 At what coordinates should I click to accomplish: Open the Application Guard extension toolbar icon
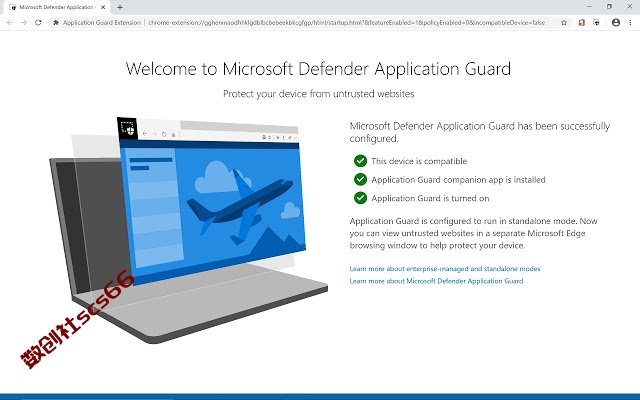pyautogui.click(x=596, y=23)
